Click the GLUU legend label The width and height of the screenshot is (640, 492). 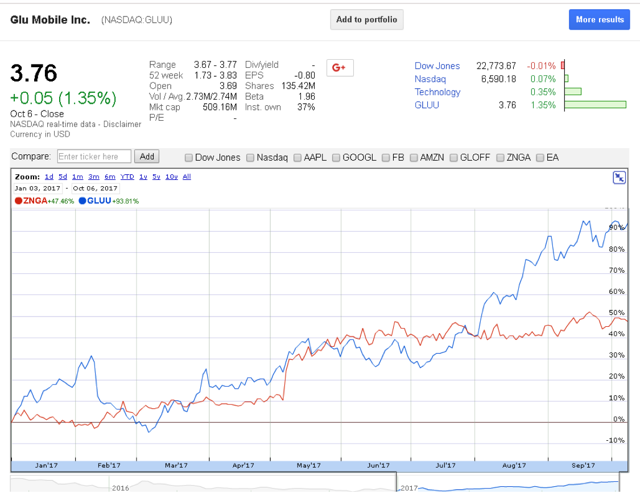pos(99,201)
